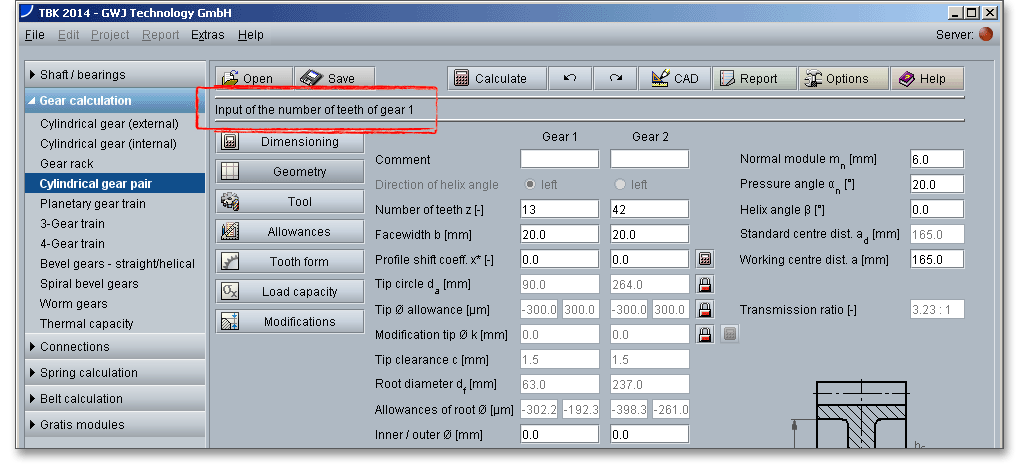This screenshot has height=464, width=1019.
Task: Open the Tooth form section
Action: tap(290, 262)
